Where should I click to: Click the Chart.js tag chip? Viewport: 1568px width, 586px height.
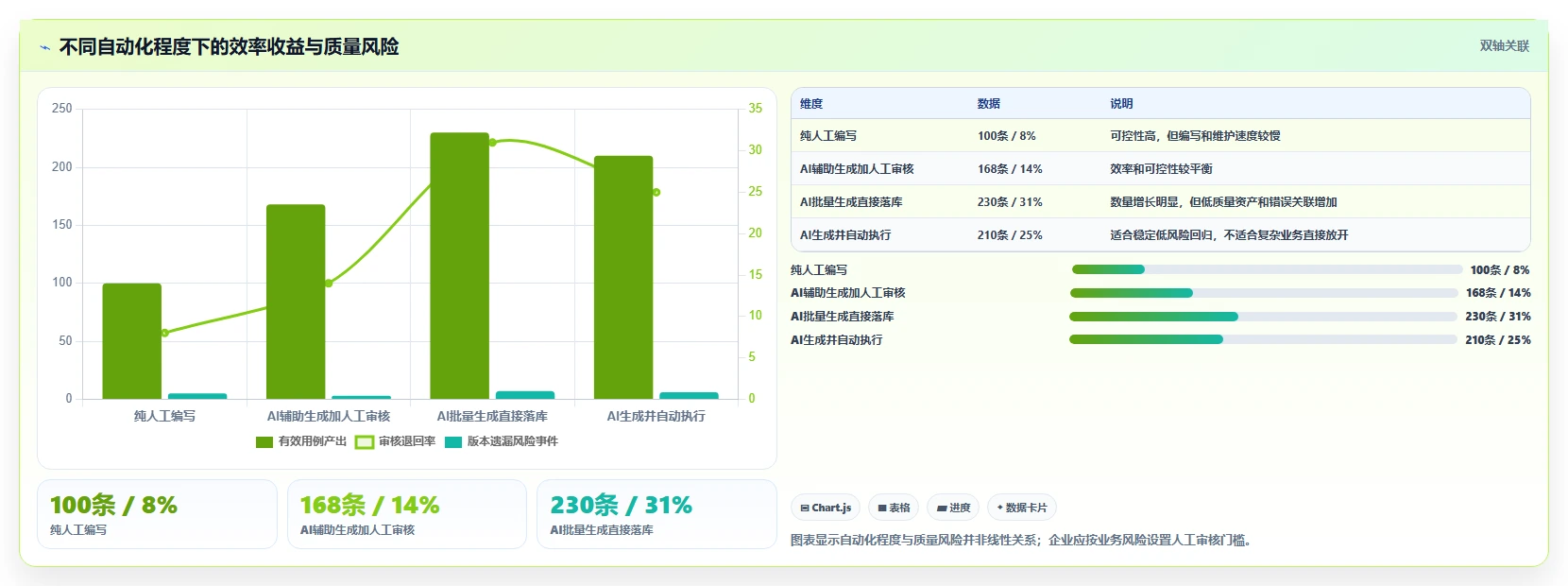tap(826, 508)
